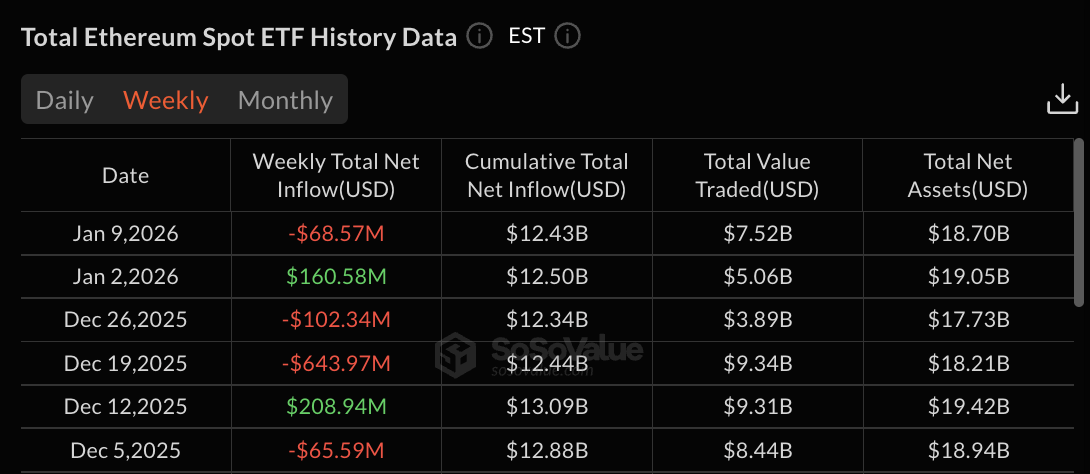
Task: Click Weekly Total Net Inflow(USD) header
Action: pos(336,175)
